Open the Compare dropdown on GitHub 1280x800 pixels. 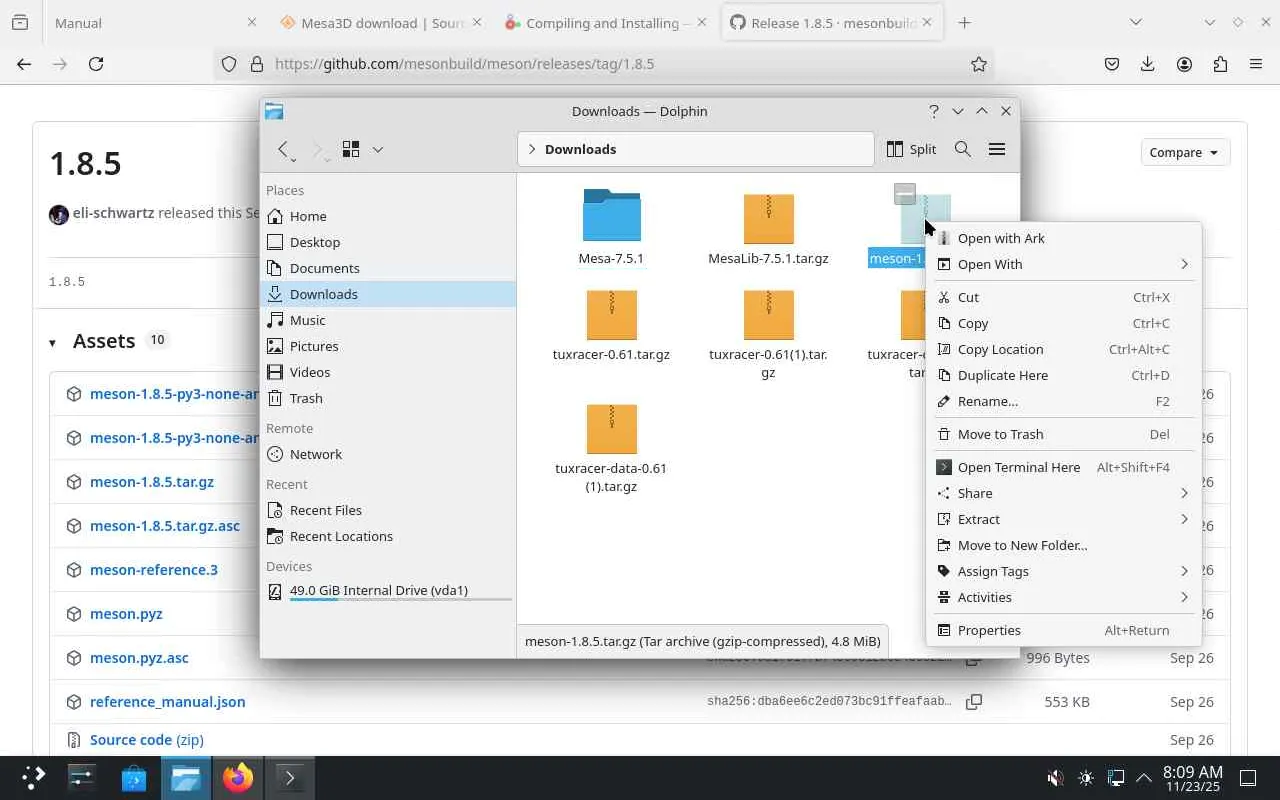click(x=1185, y=152)
